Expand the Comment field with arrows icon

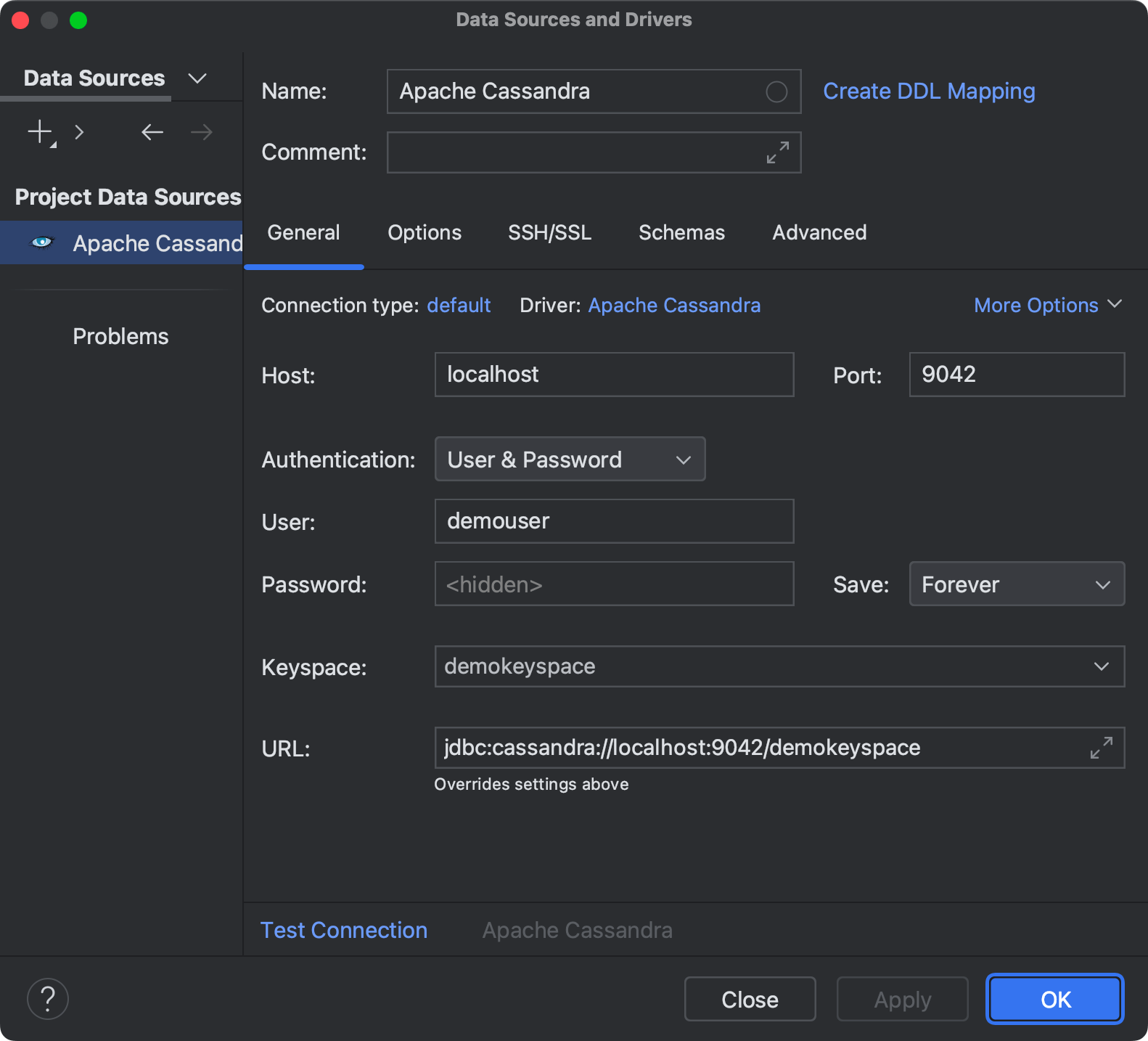[778, 152]
